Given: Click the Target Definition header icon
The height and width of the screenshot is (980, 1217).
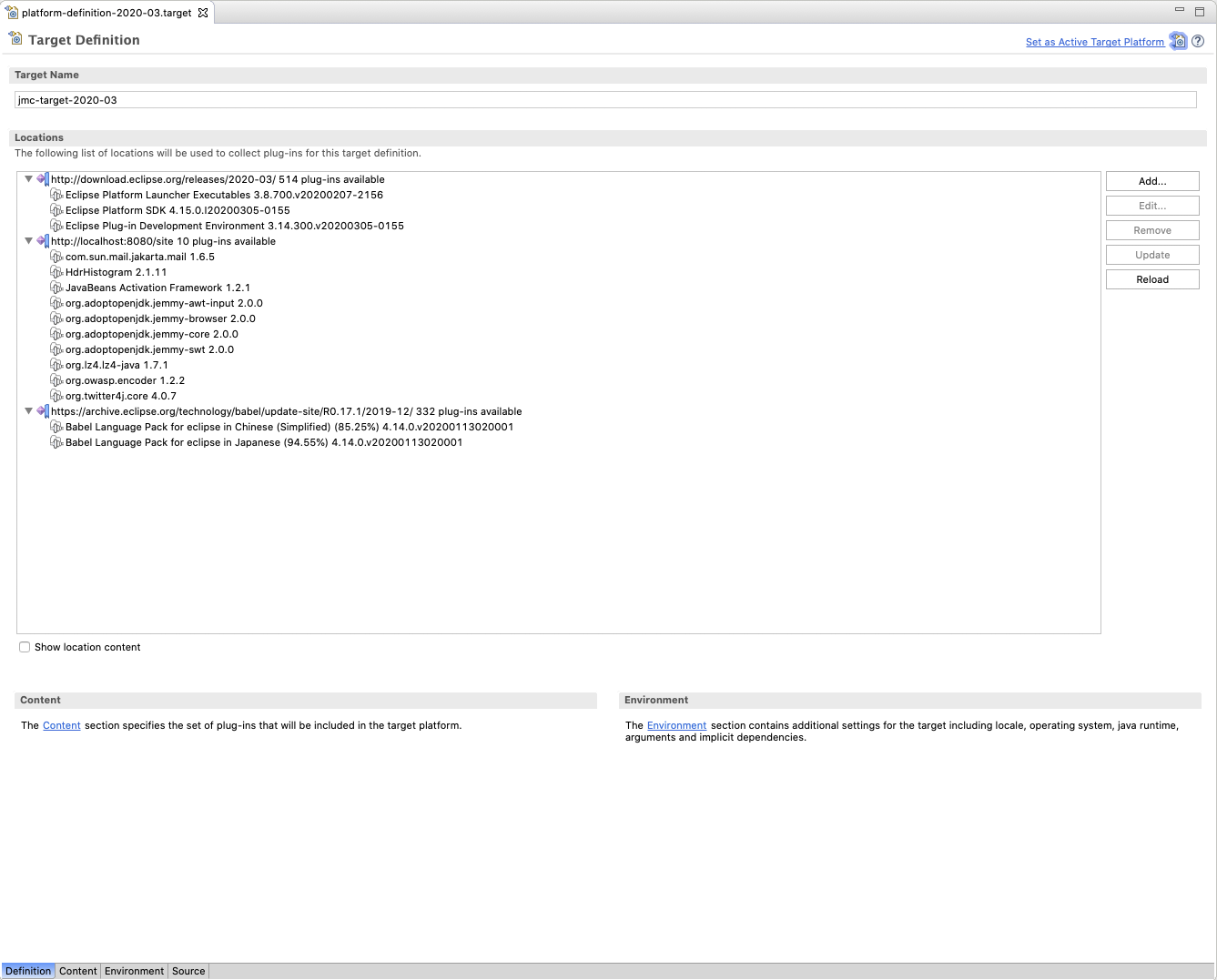Looking at the screenshot, I should [x=15, y=39].
